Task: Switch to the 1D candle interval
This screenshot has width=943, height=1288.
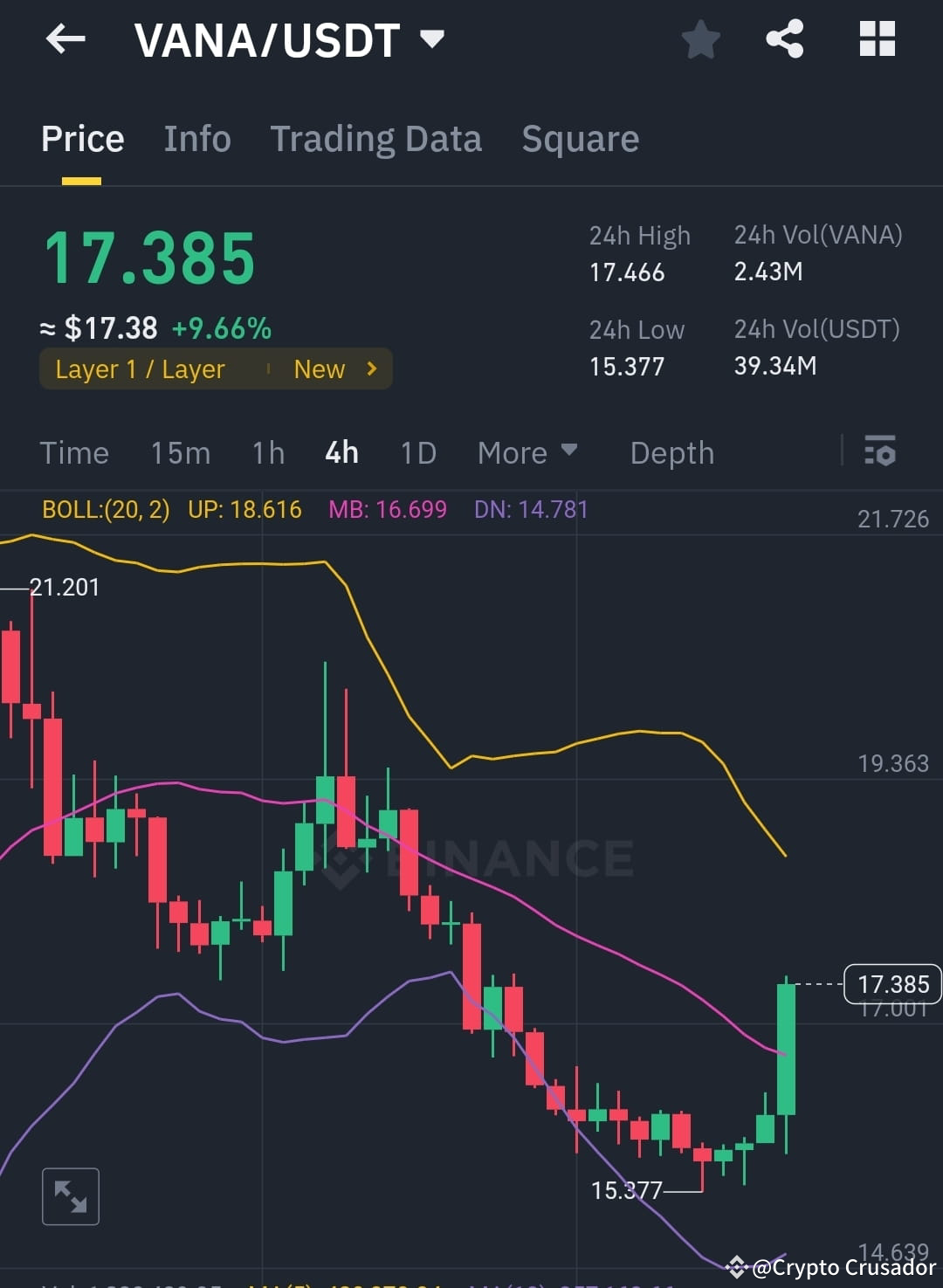Action: (417, 452)
